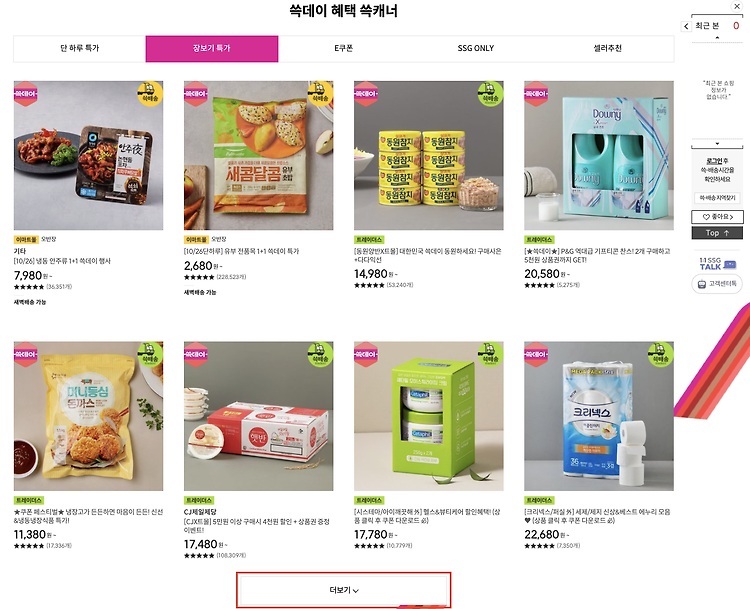The width and height of the screenshot is (750, 609).
Task: Go back to top with Top arrow
Action: click(x=717, y=233)
